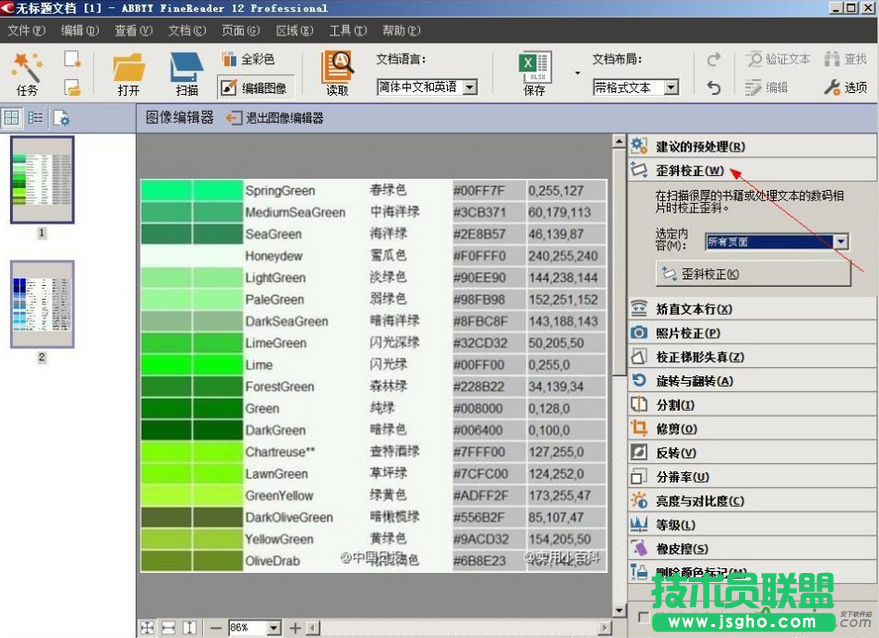
Task: Open the Rotate and Flip (旋转与翻转) tool
Action: (700, 379)
